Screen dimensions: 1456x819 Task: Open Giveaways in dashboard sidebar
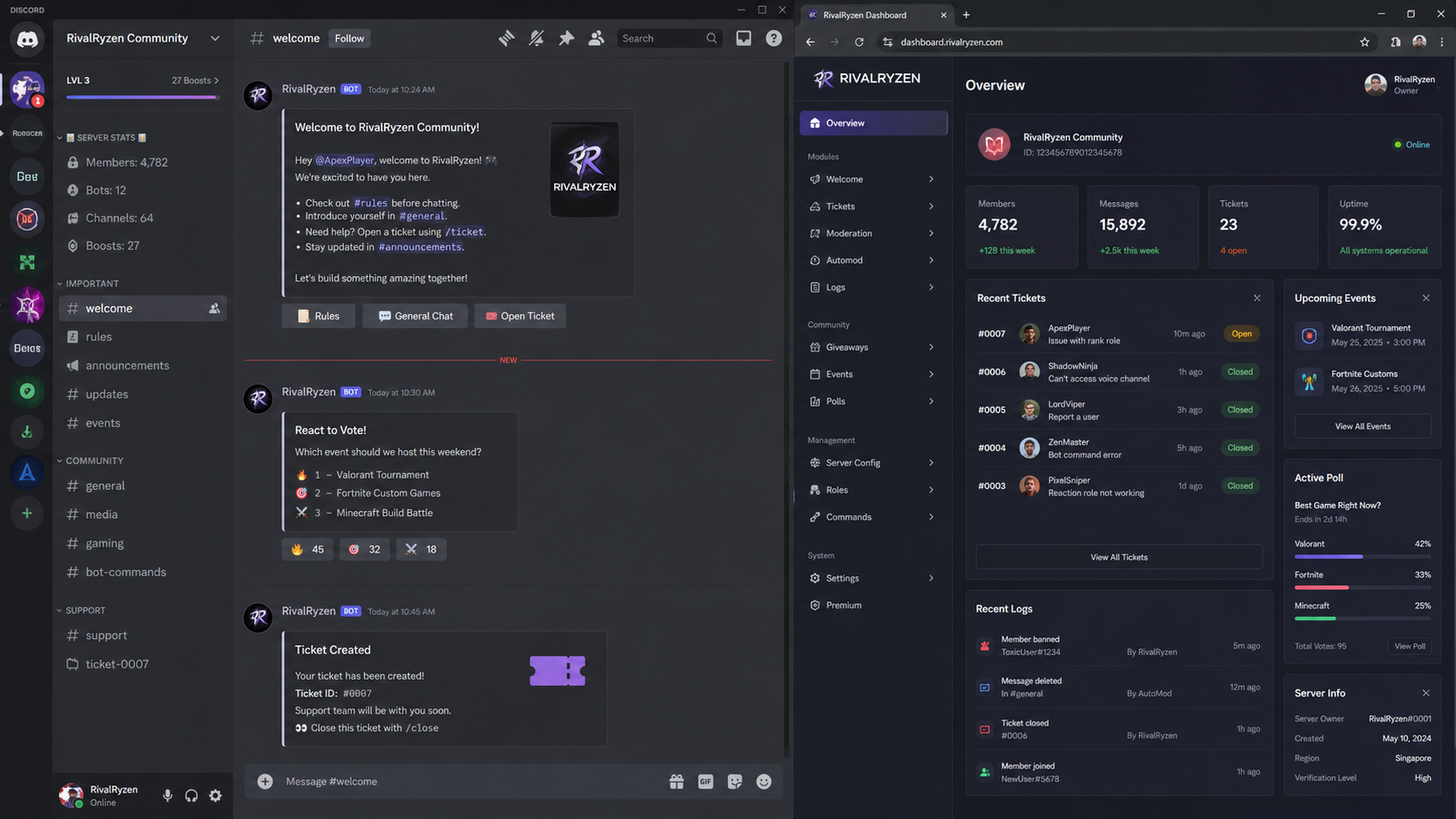click(x=873, y=347)
